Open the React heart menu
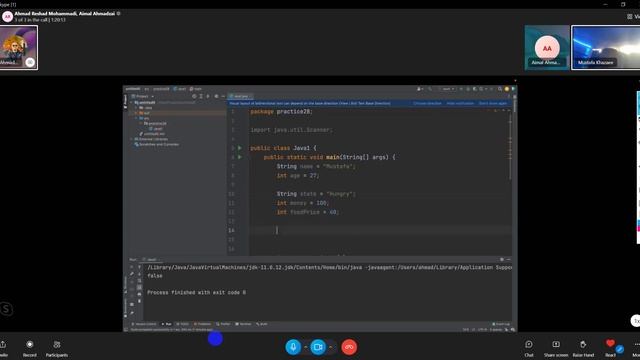640x360 pixels. 610,344
